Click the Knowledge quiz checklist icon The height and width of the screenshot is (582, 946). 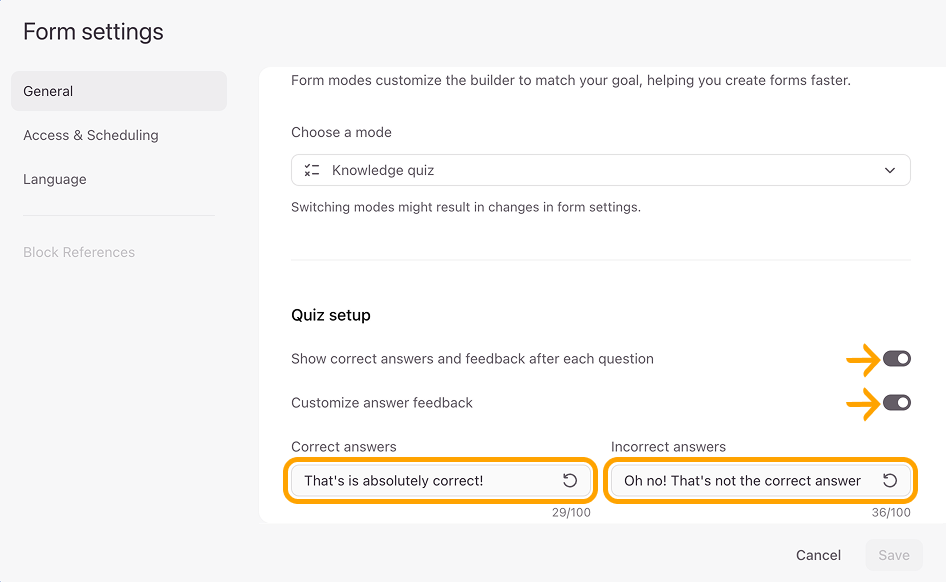[312, 170]
